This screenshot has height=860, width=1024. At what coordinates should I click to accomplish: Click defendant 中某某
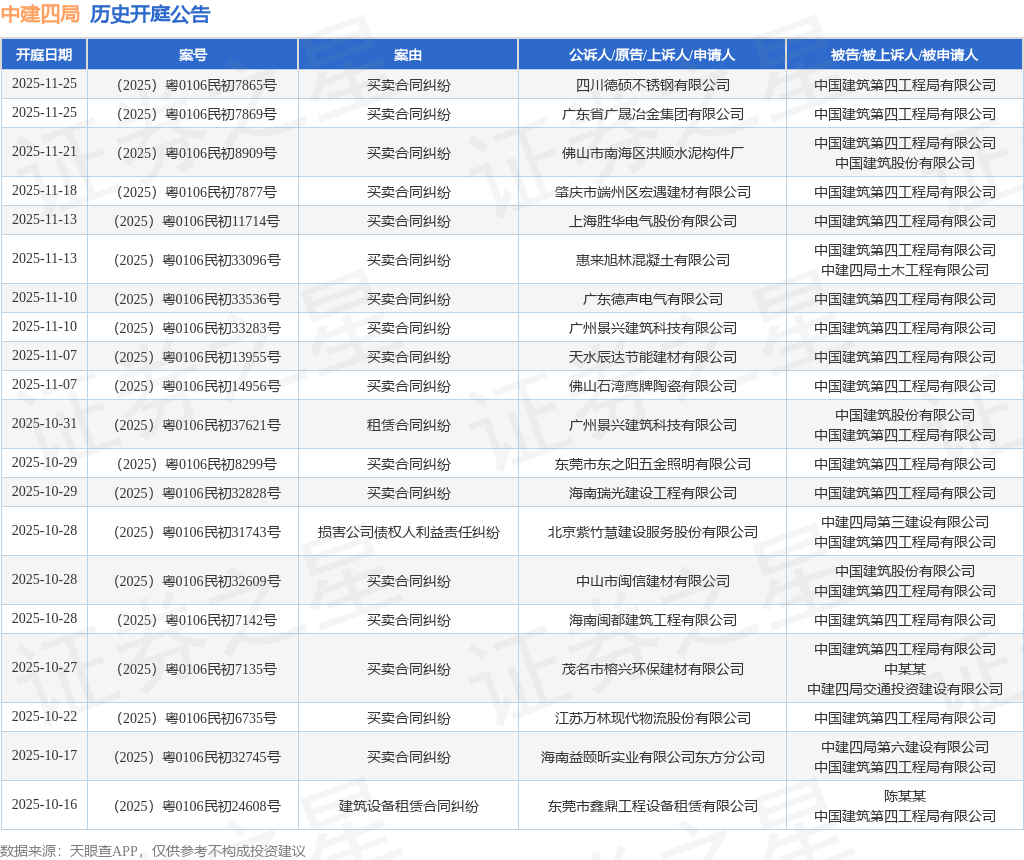pos(904,669)
